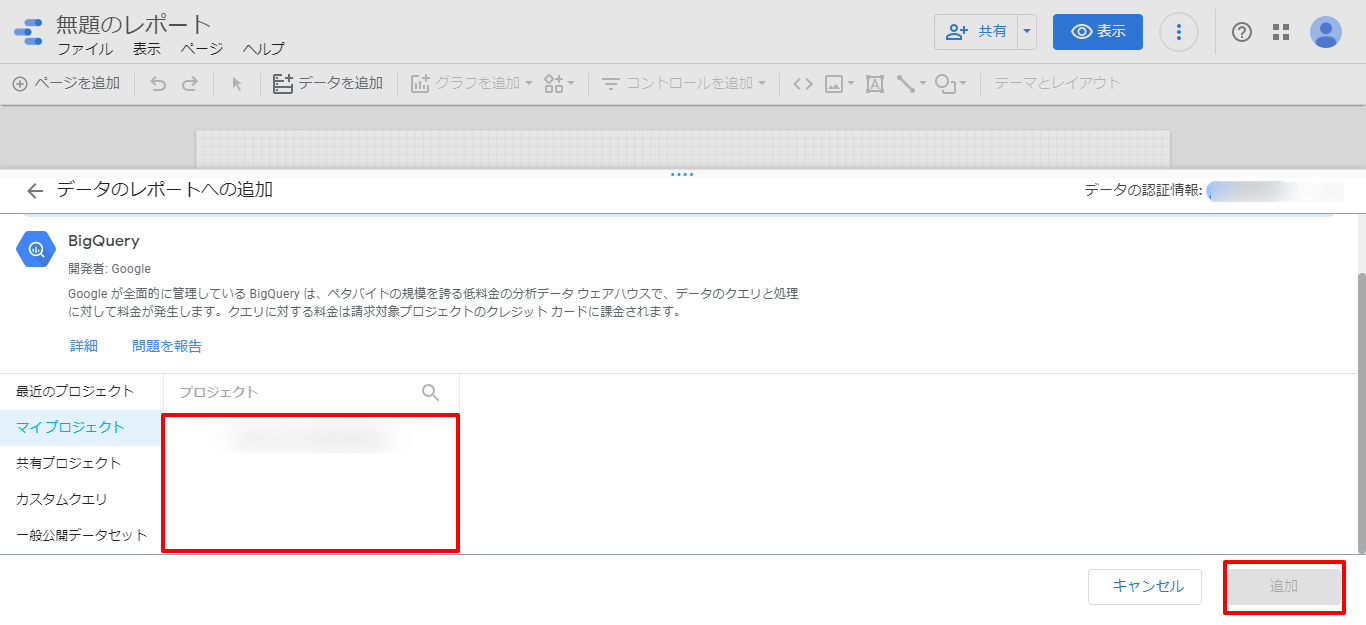This screenshot has width=1366, height=625.
Task: Click the 追加 button
Action: [x=1284, y=586]
